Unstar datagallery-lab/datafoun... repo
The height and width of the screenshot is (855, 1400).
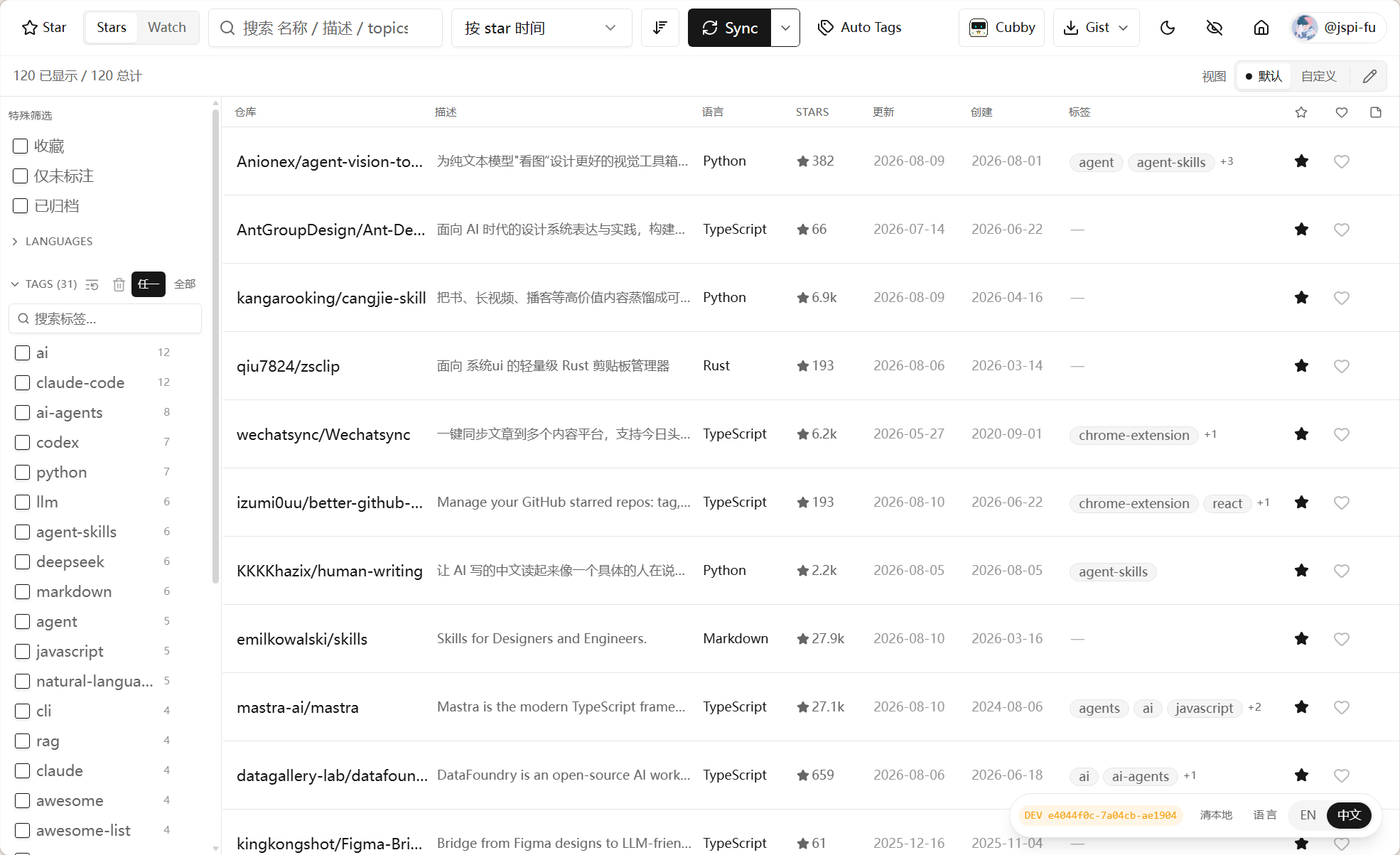click(x=1301, y=775)
